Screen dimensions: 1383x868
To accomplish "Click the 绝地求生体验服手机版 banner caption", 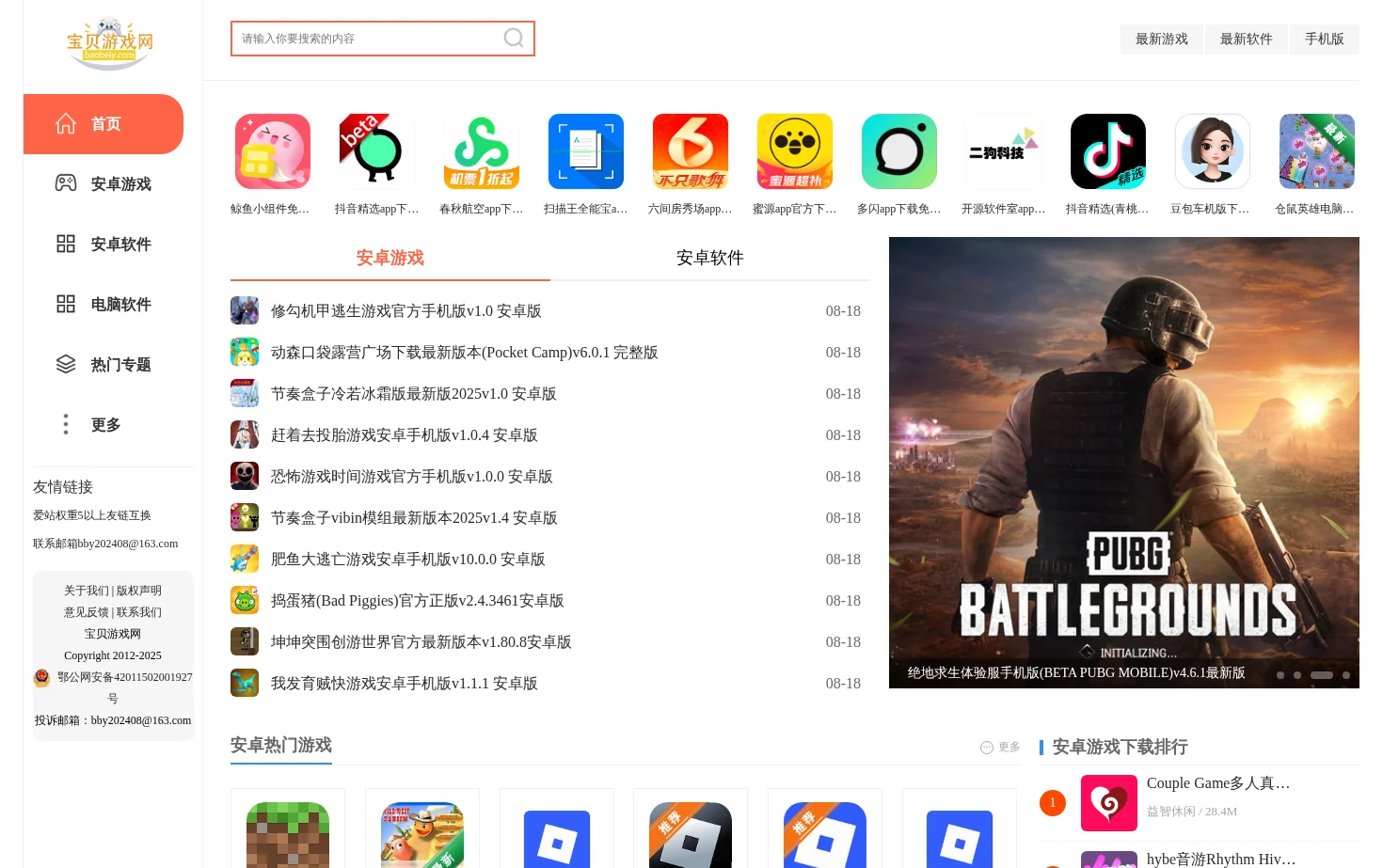I will pyautogui.click(x=1076, y=673).
